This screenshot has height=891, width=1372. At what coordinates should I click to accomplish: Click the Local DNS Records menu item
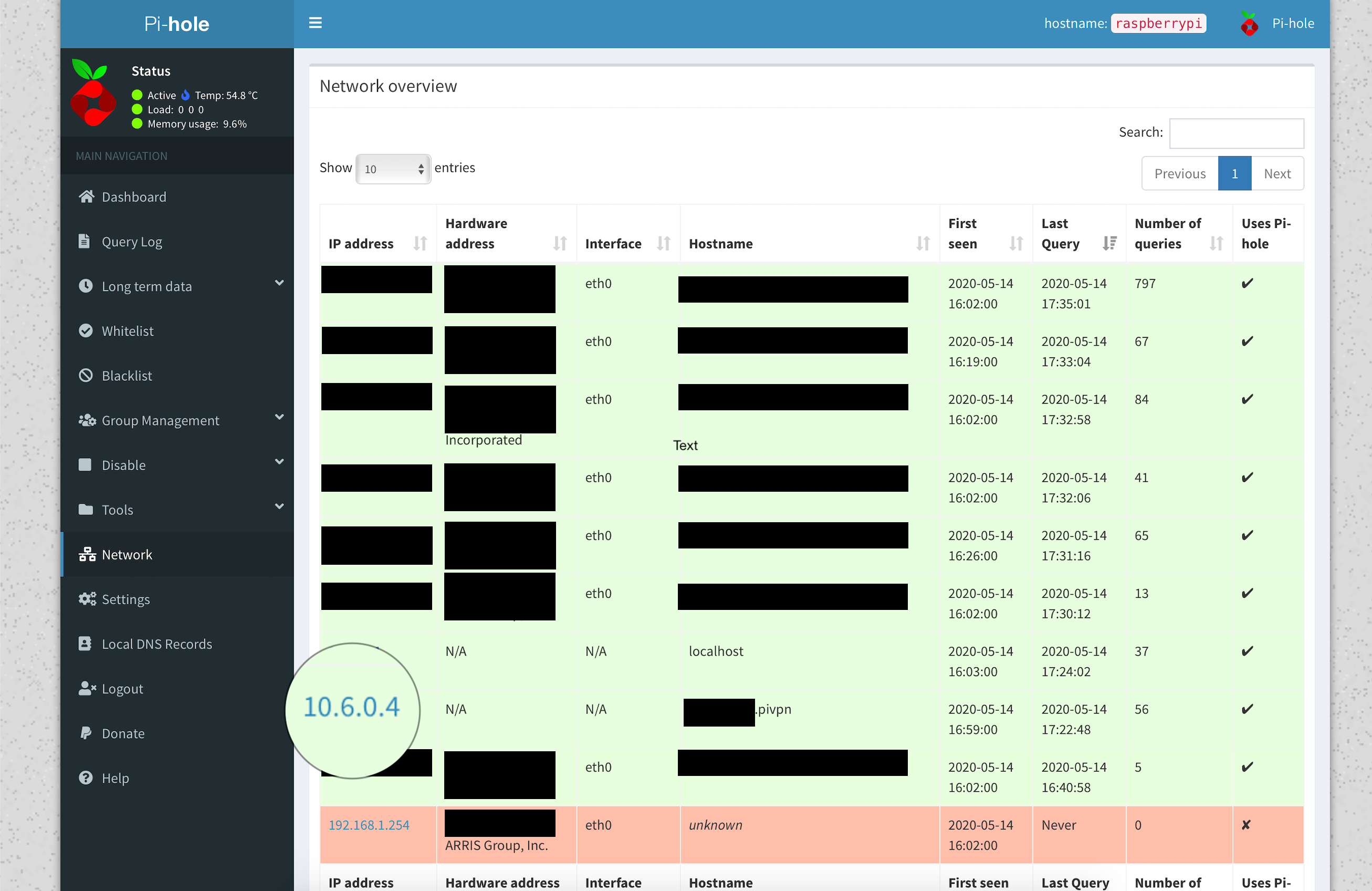(158, 643)
